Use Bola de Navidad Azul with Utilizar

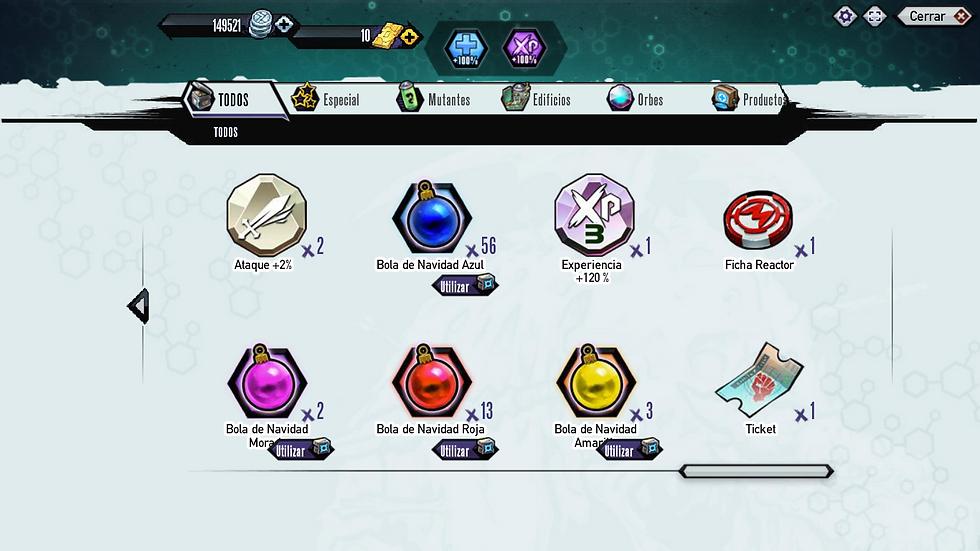coord(465,286)
